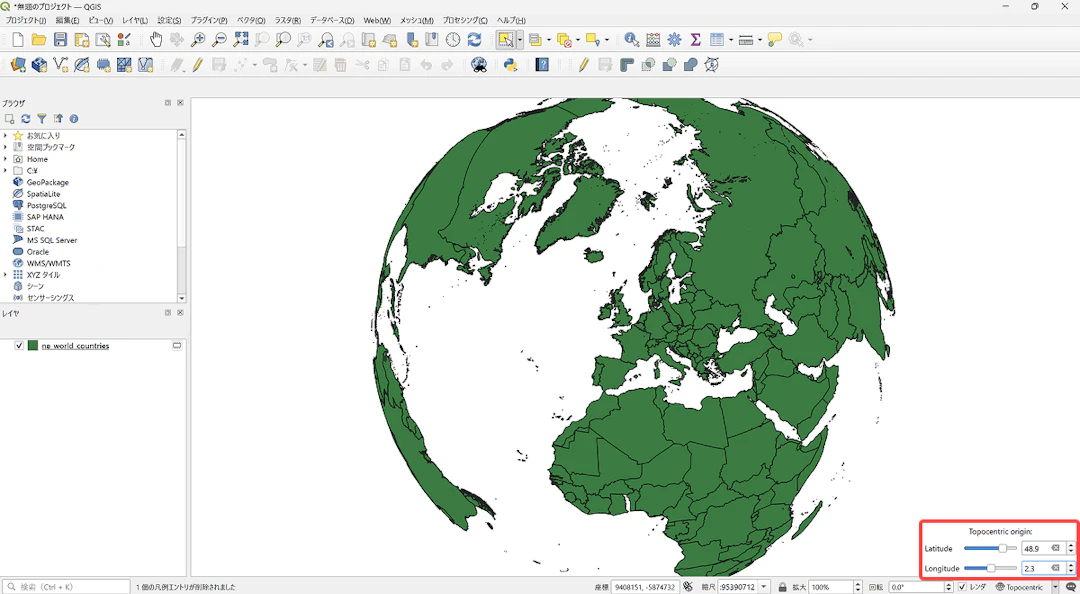
Task: Create a new project with the blank page icon
Action: pyautogui.click(x=19, y=40)
